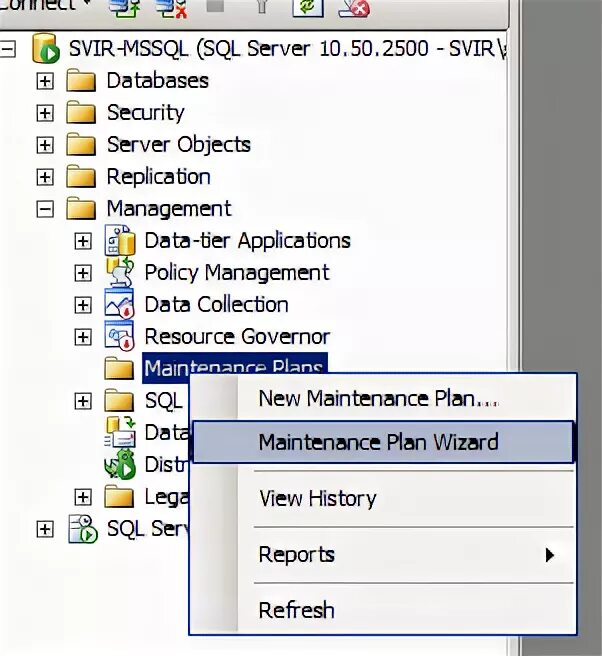Click the Management folder icon

coord(81,208)
